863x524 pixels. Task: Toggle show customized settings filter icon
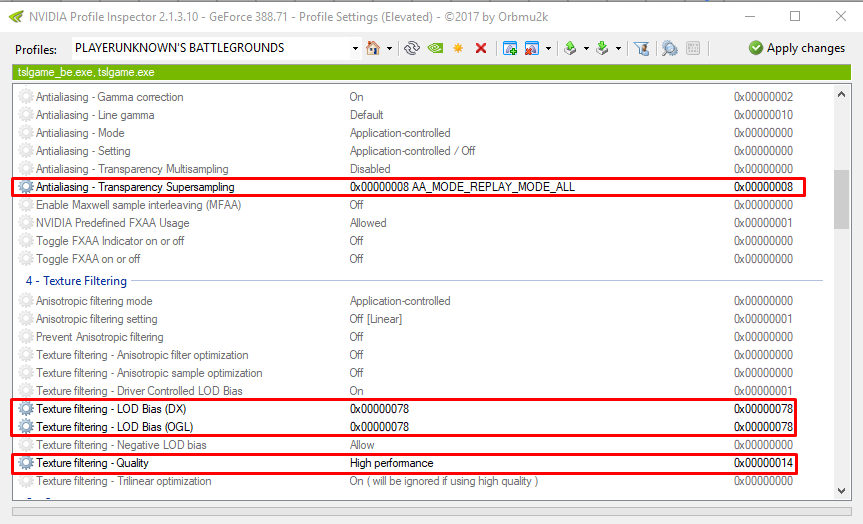click(641, 48)
